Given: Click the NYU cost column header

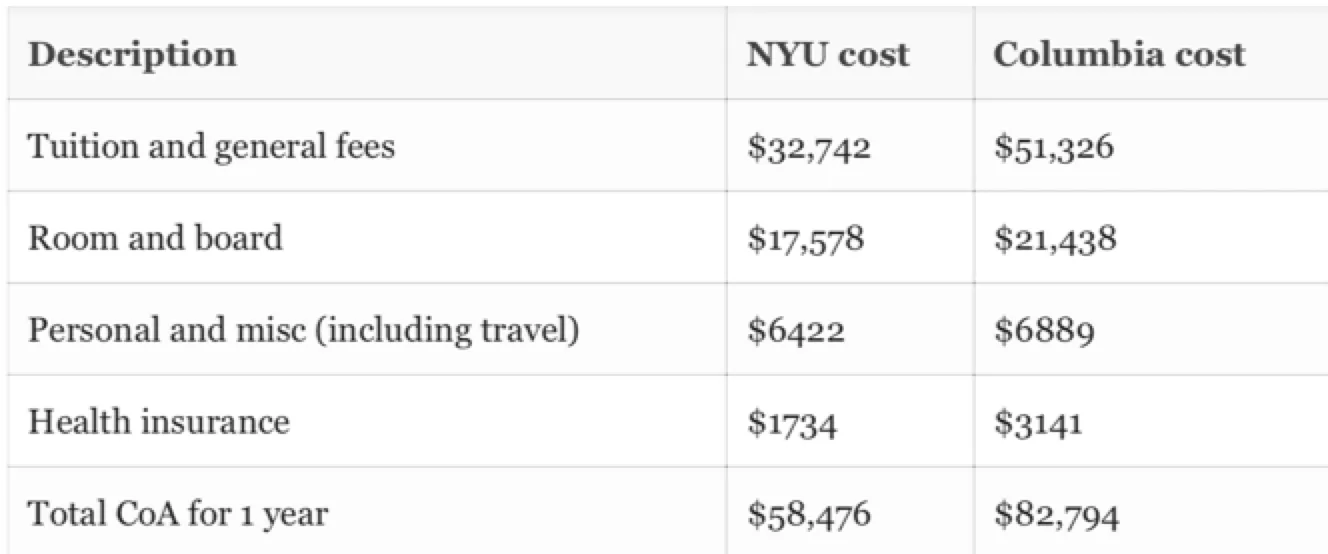Looking at the screenshot, I should (x=828, y=54).
